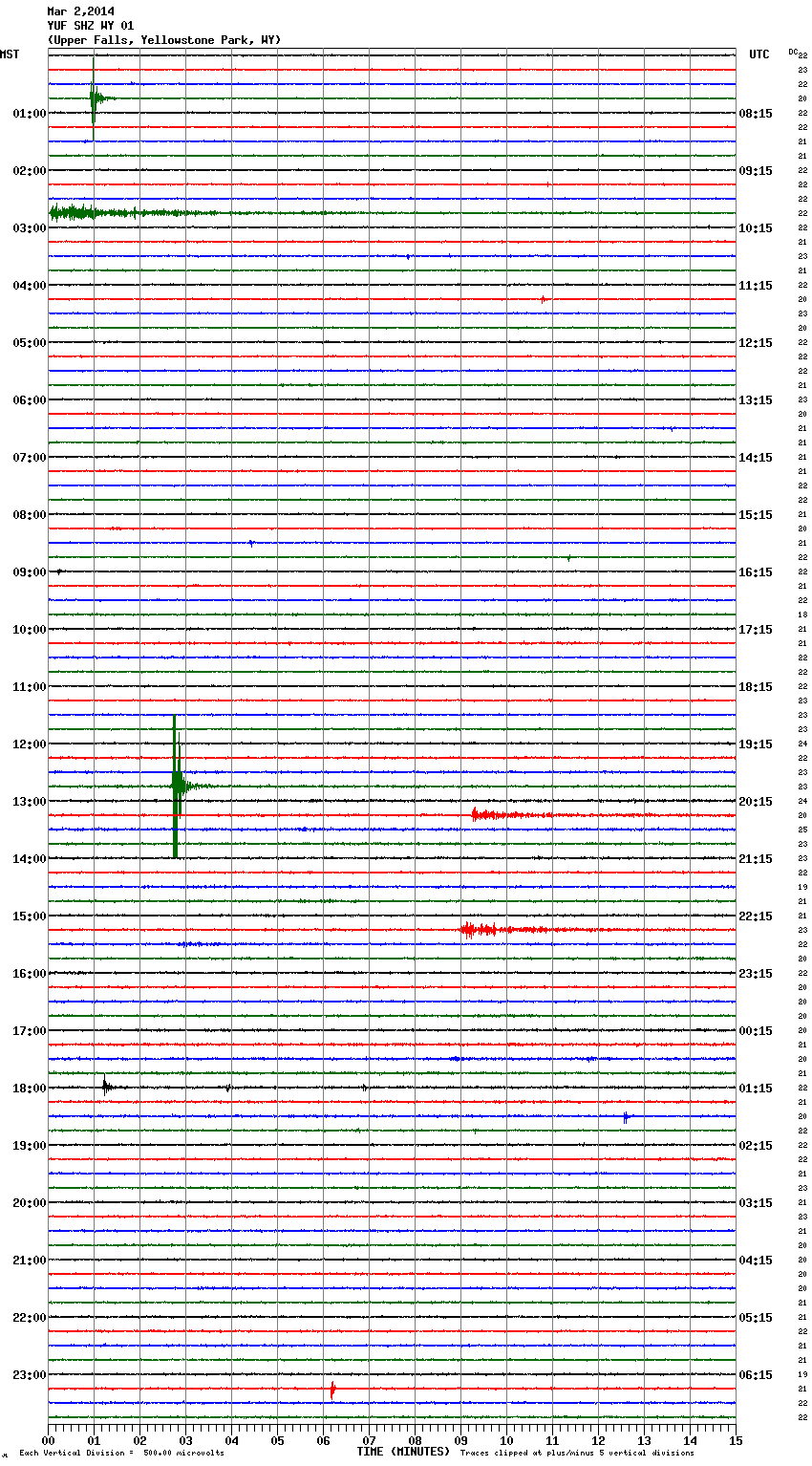
Task: Select the "12:00" MST time label
Action: [x=30, y=744]
